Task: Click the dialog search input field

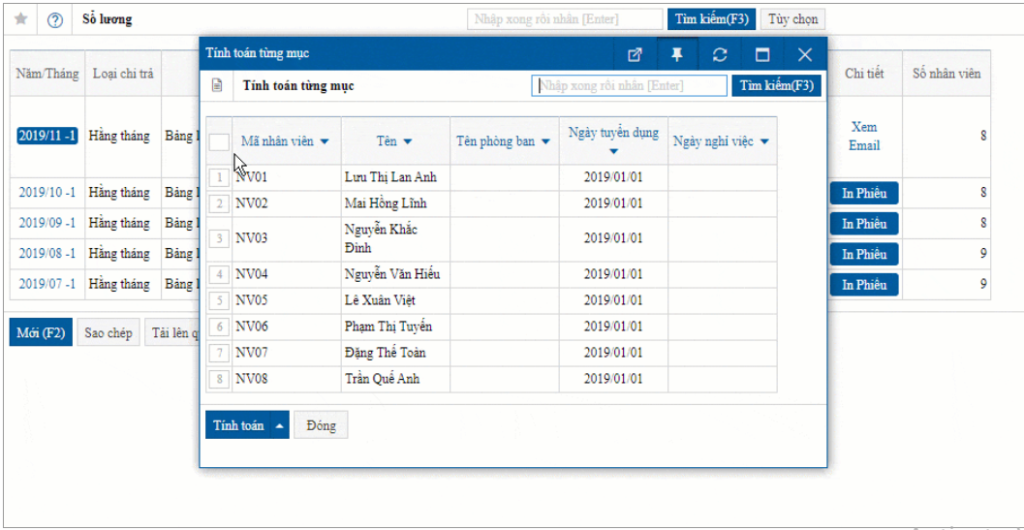Action: [630, 86]
